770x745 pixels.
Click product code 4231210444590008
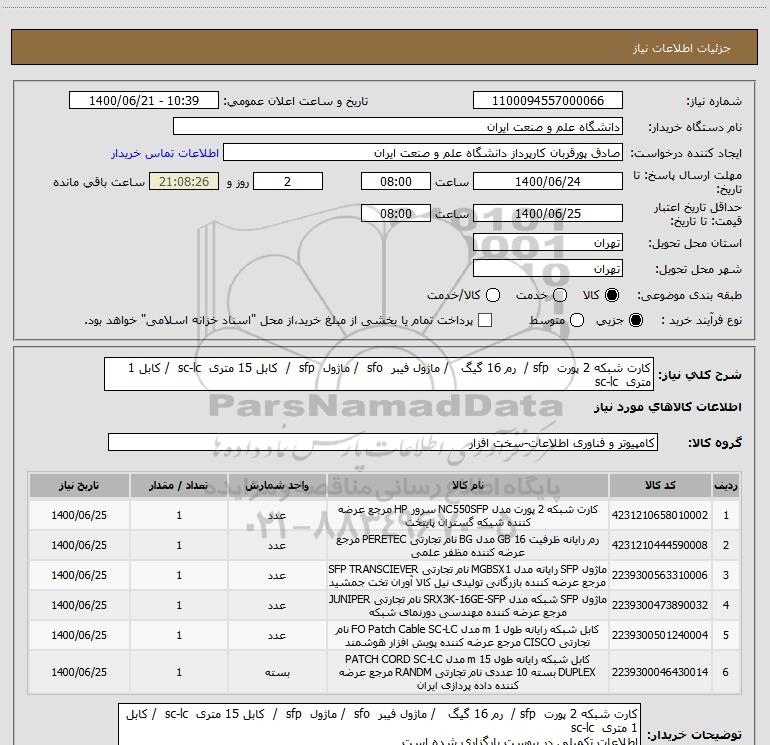pyautogui.click(x=660, y=545)
